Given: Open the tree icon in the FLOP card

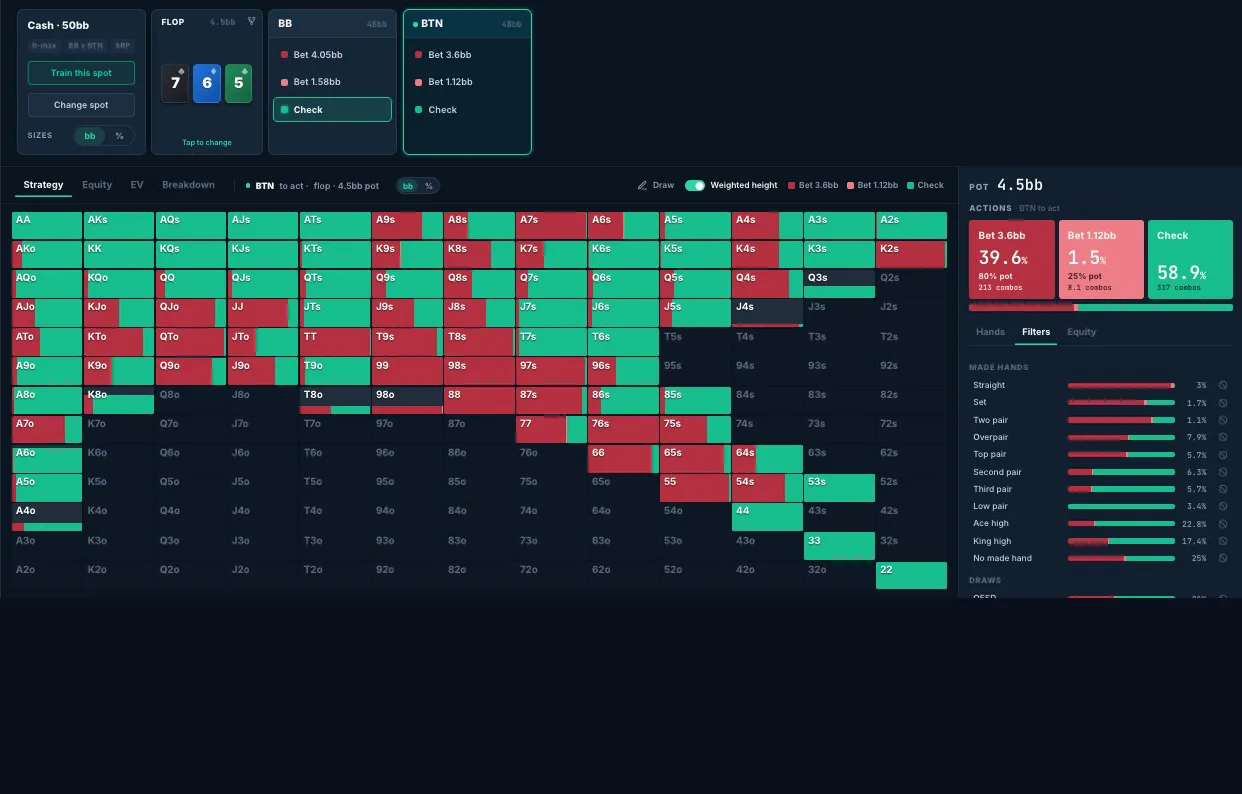Looking at the screenshot, I should coord(251,21).
